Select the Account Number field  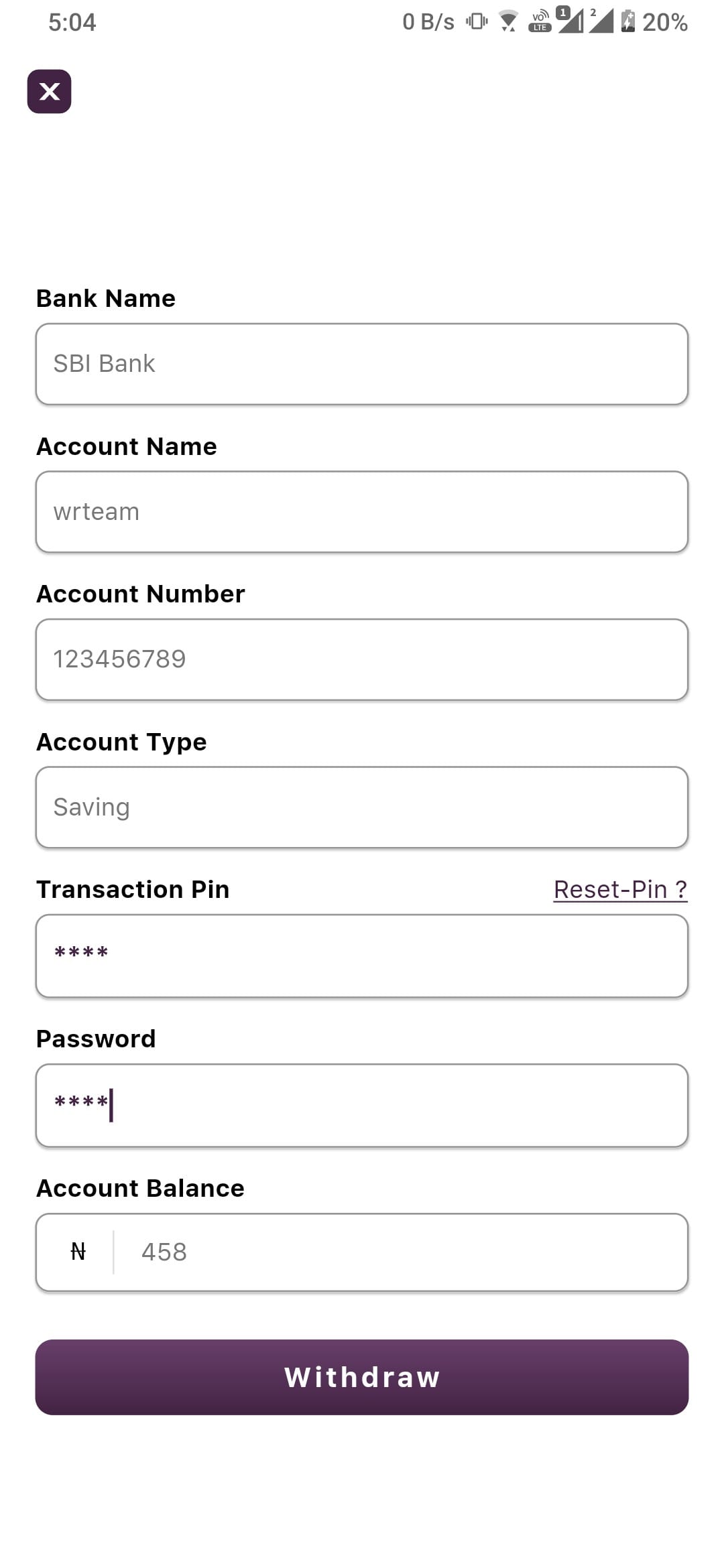[362, 659]
